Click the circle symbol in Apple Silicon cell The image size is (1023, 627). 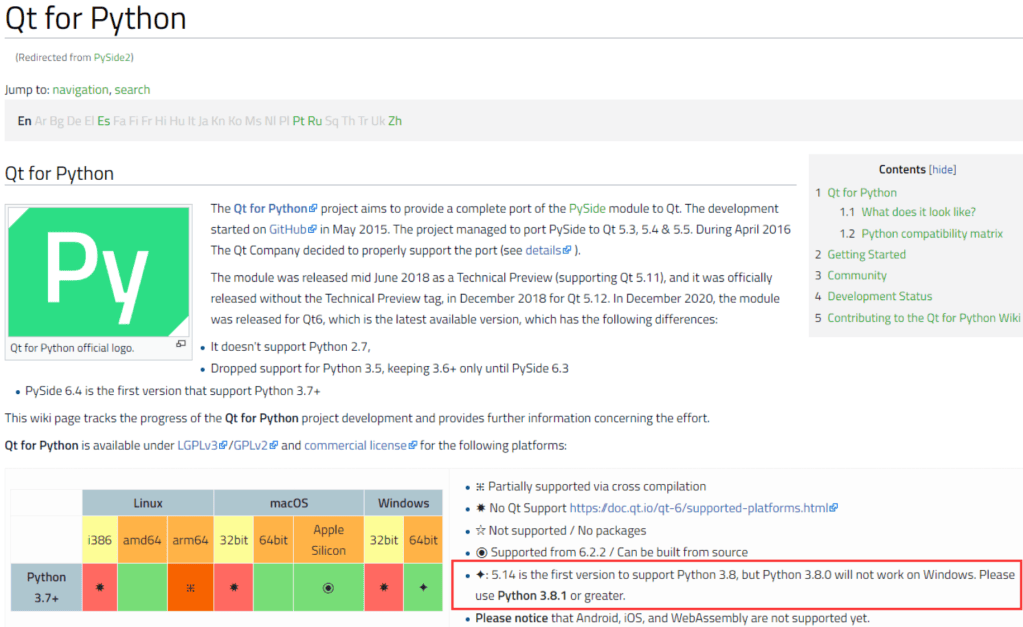coord(328,588)
